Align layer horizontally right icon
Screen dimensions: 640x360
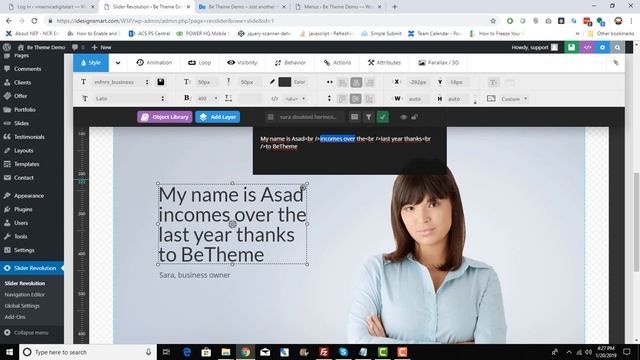369,82
